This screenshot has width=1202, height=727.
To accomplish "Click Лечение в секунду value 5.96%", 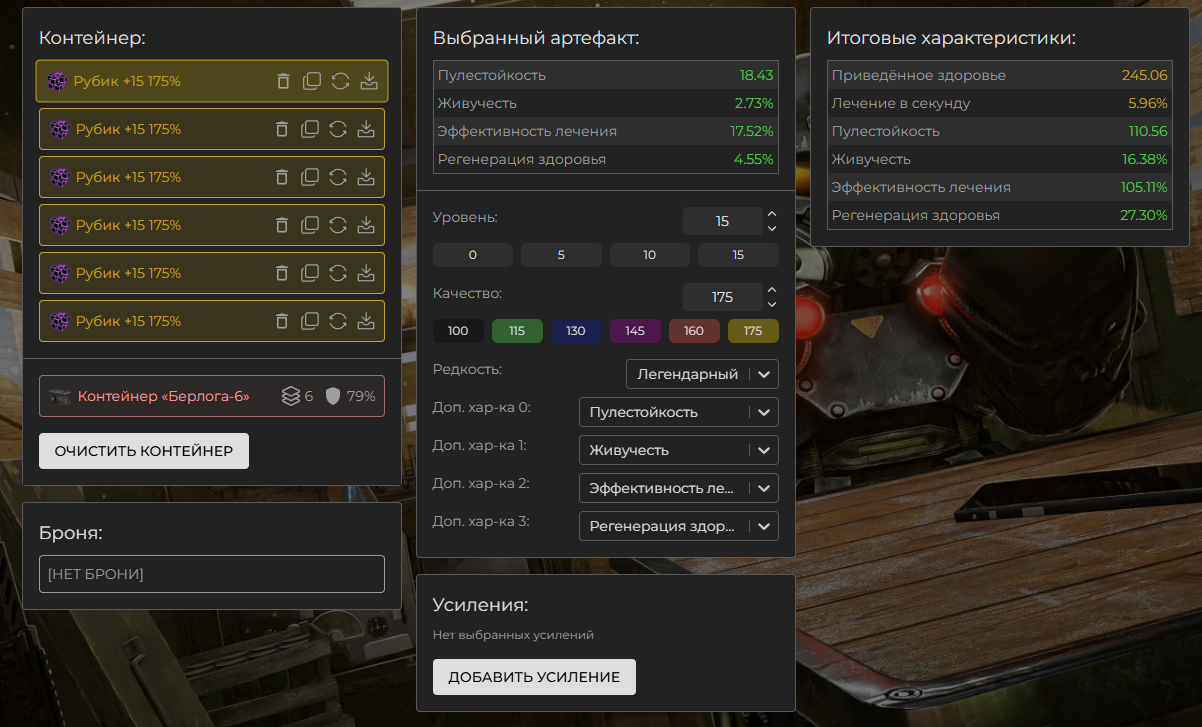I will (x=1148, y=103).
